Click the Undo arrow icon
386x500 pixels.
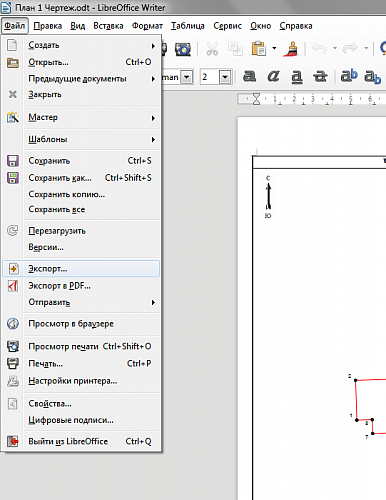pyautogui.click(x=319, y=49)
